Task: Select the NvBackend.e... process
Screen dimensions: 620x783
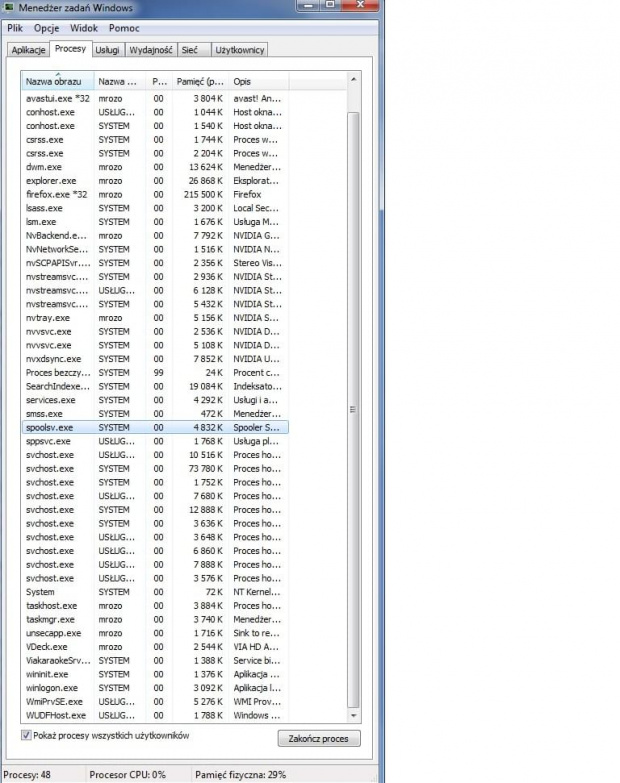Action: [155, 236]
